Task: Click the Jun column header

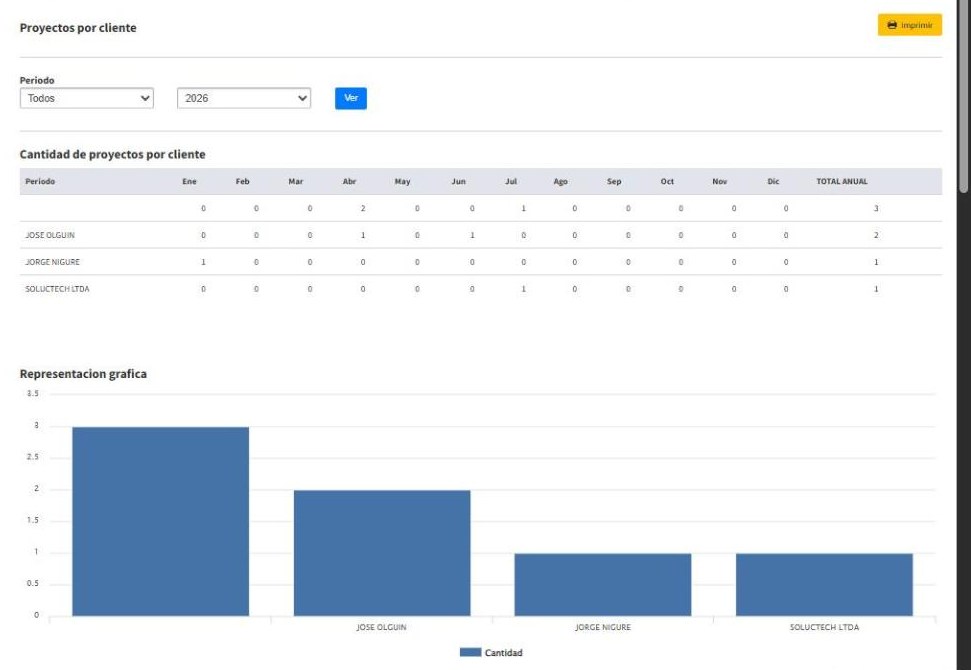Action: click(x=458, y=181)
